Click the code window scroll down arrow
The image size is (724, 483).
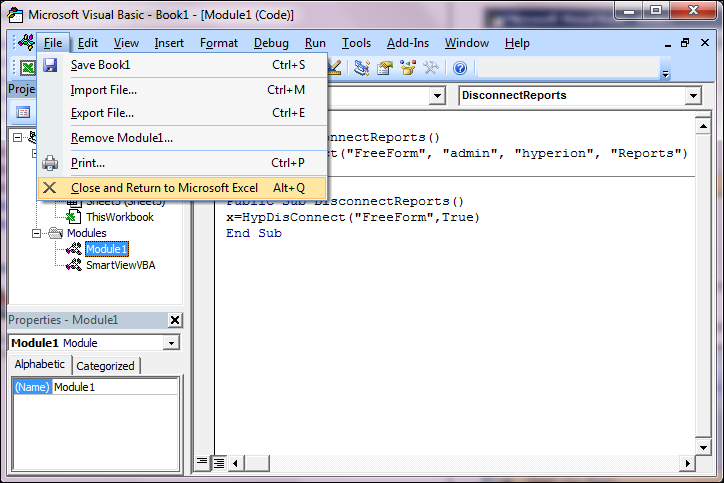(x=703, y=447)
